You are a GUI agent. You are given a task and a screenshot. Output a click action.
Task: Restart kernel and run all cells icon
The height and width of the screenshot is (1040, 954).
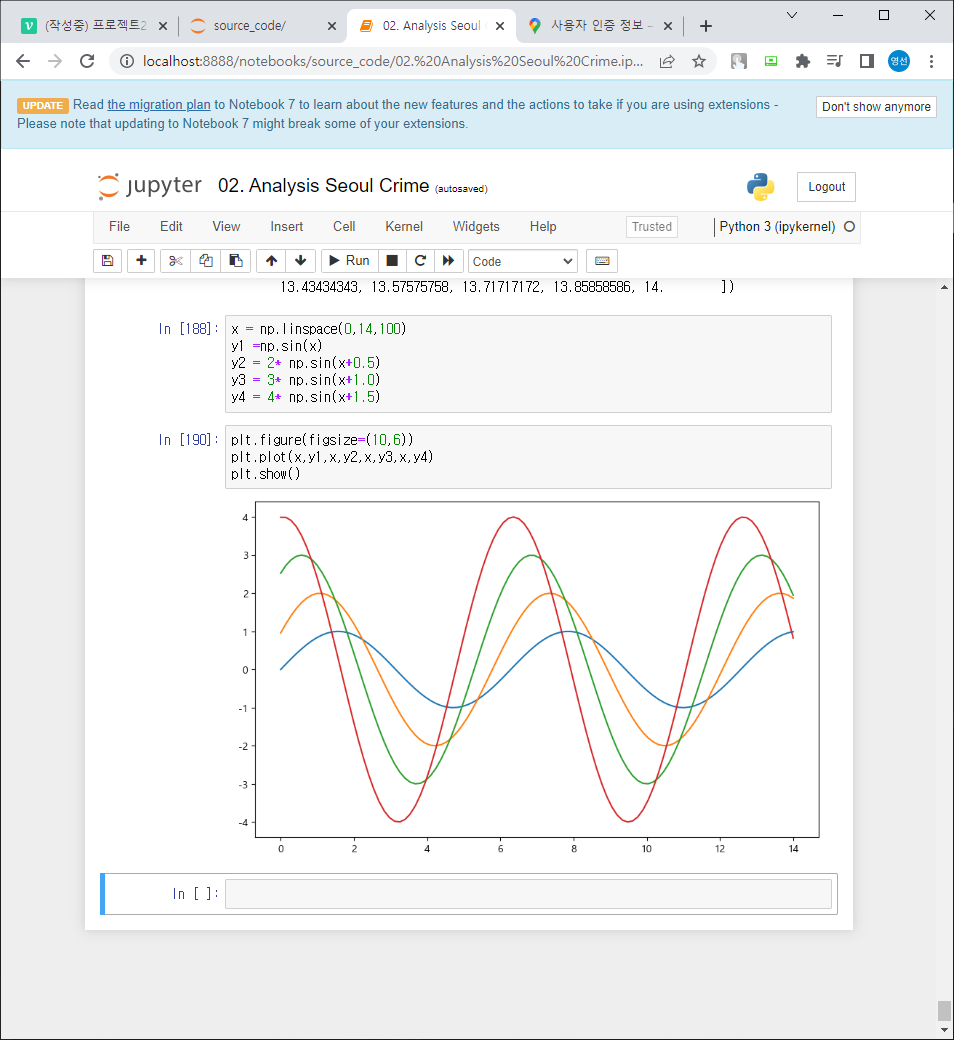pos(448,261)
